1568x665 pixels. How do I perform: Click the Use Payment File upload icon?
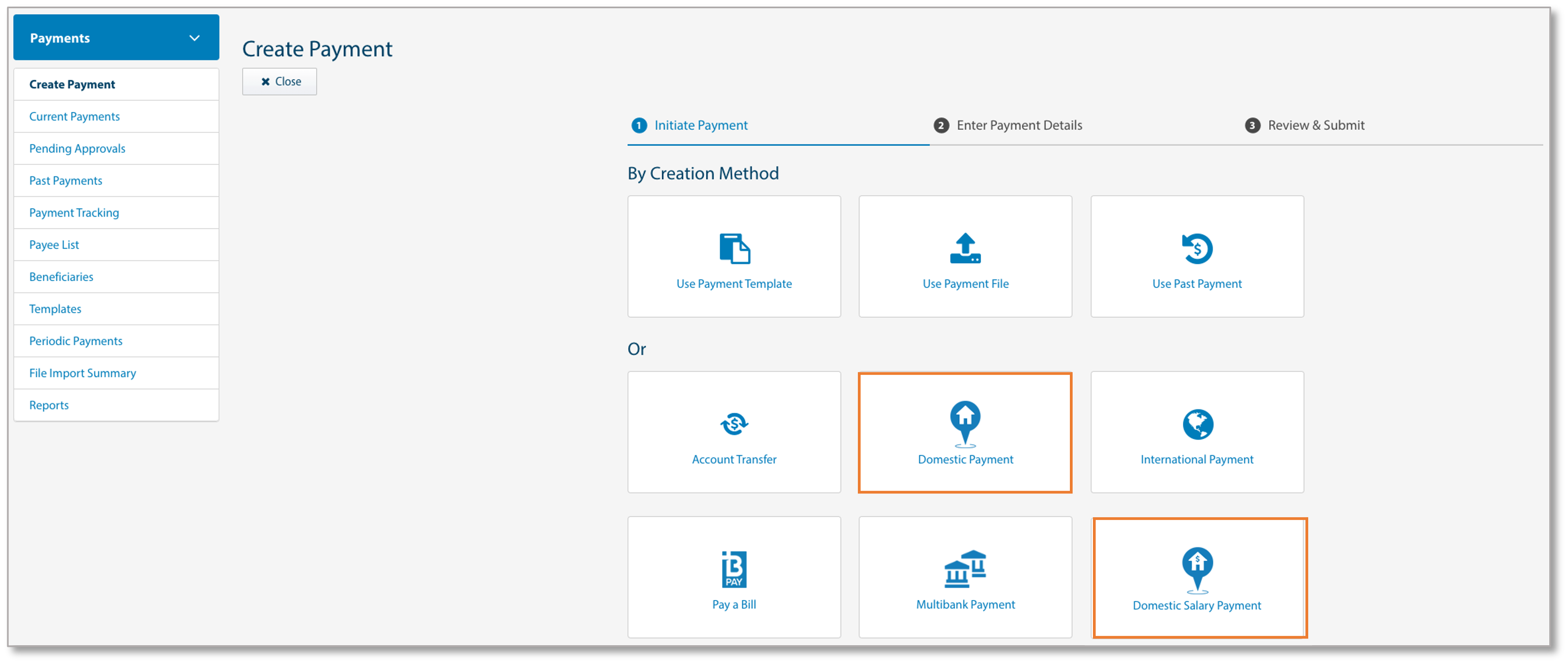coord(965,248)
